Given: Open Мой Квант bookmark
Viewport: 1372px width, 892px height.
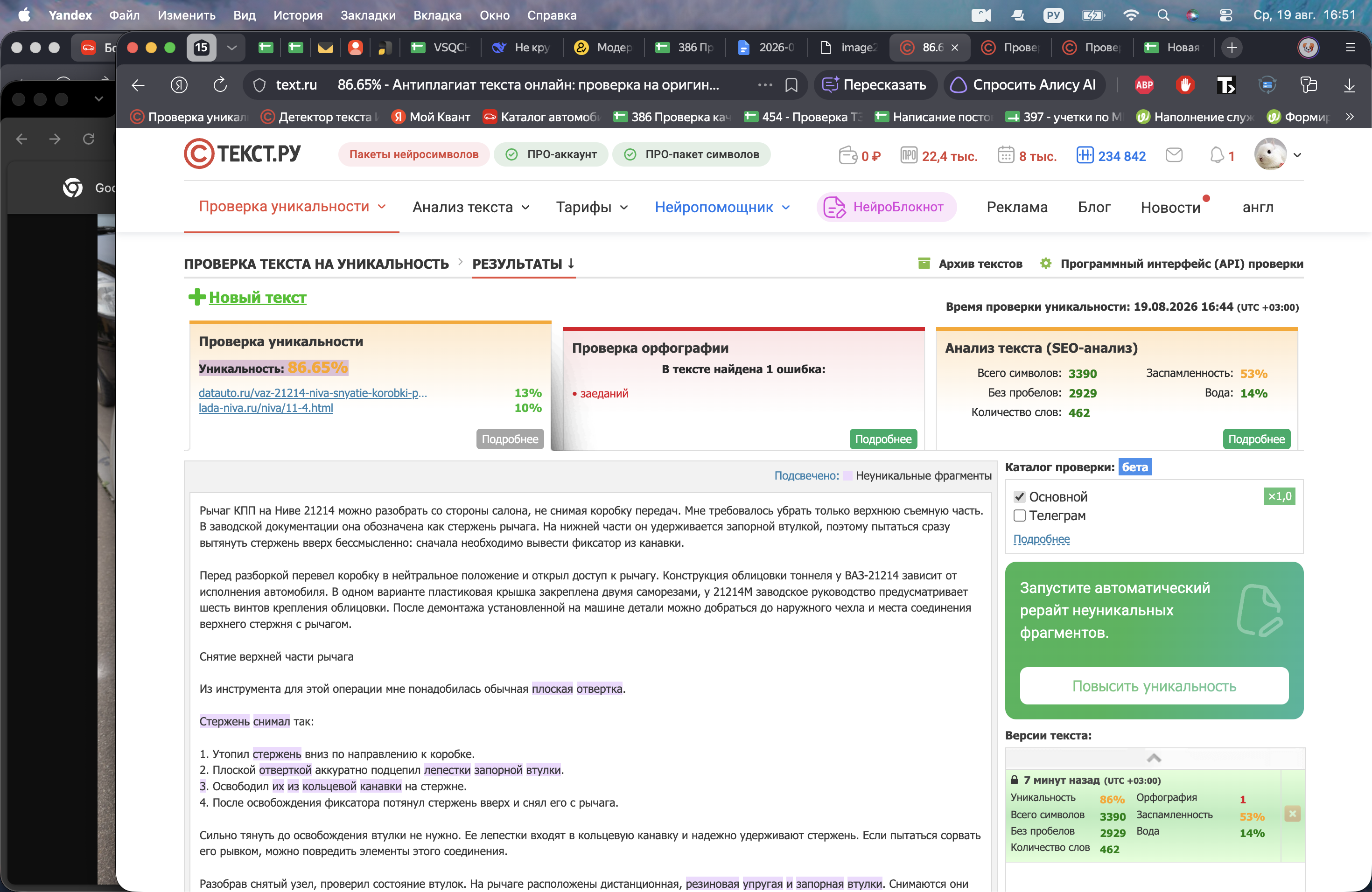Looking at the screenshot, I should tap(431, 117).
